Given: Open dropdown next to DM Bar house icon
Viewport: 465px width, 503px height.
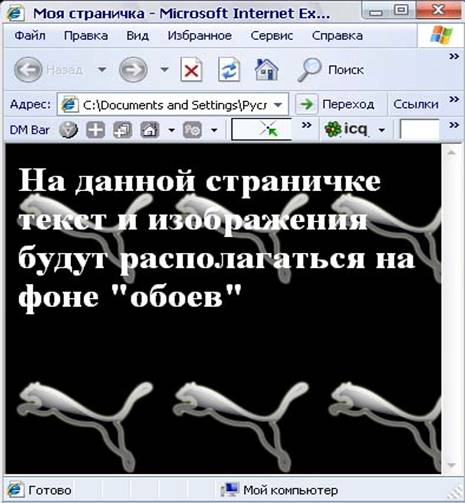Looking at the screenshot, I should tap(171, 130).
